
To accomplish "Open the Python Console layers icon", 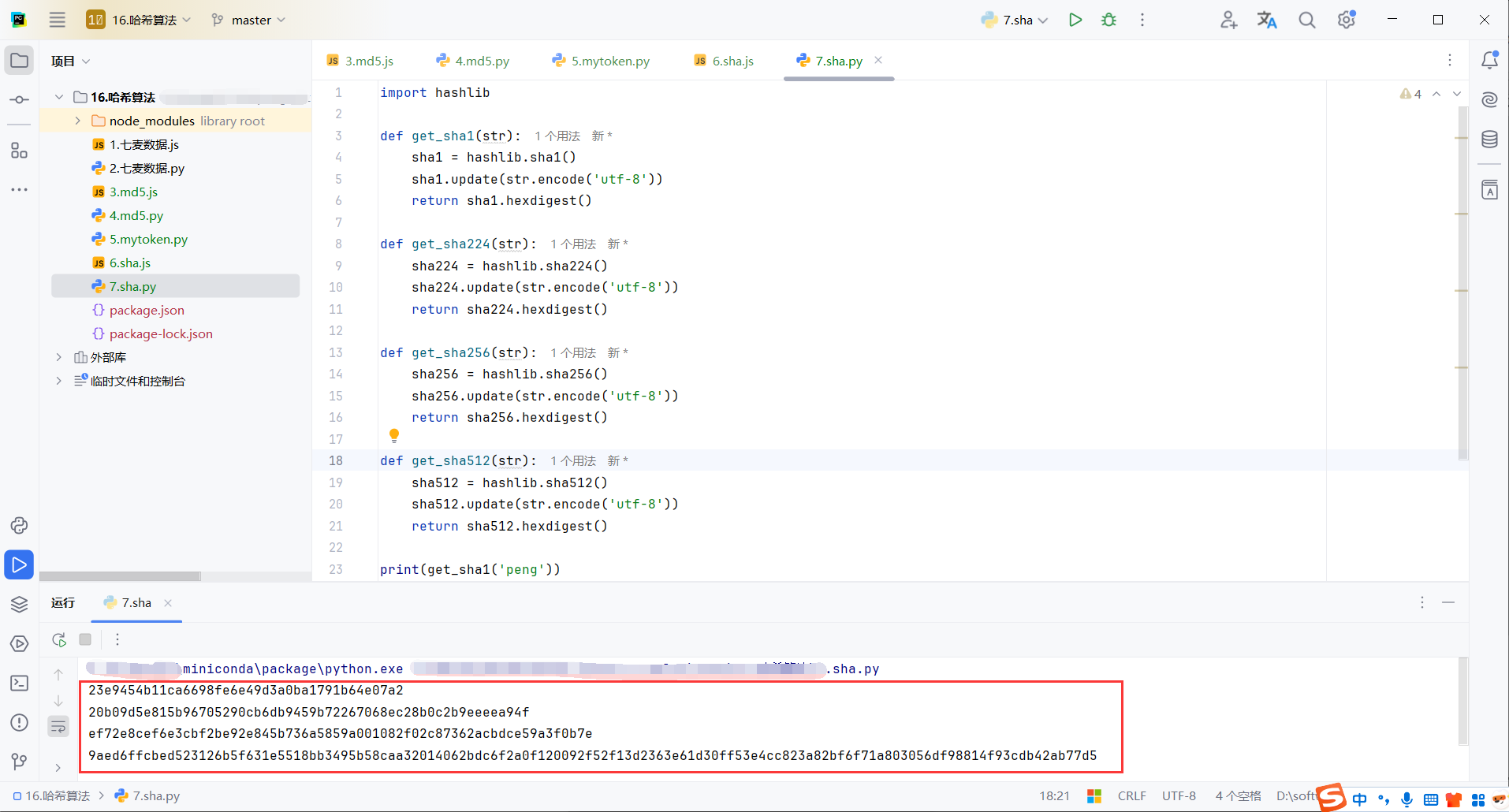I will [x=20, y=605].
